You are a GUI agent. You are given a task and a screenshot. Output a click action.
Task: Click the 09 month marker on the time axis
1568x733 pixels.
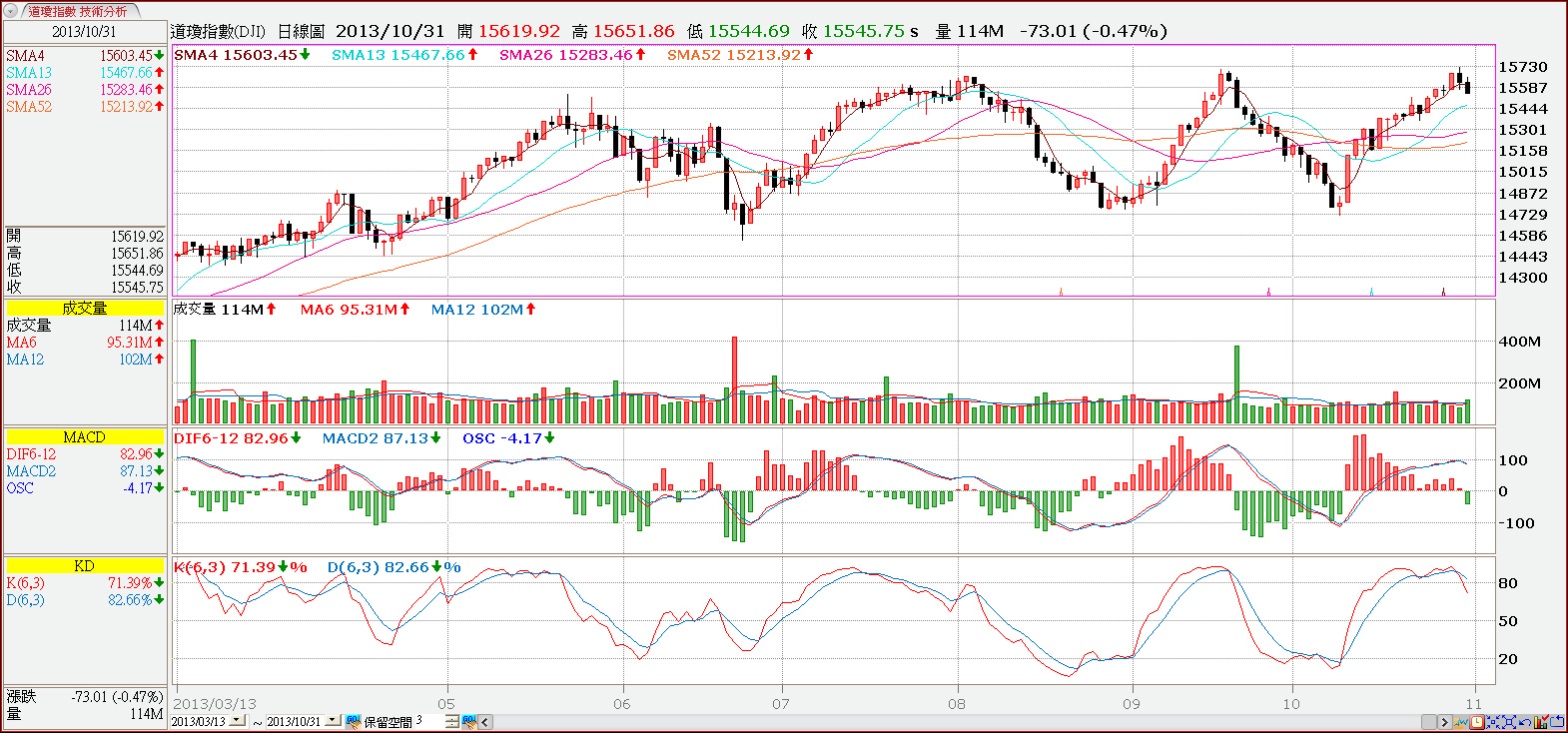1131,704
